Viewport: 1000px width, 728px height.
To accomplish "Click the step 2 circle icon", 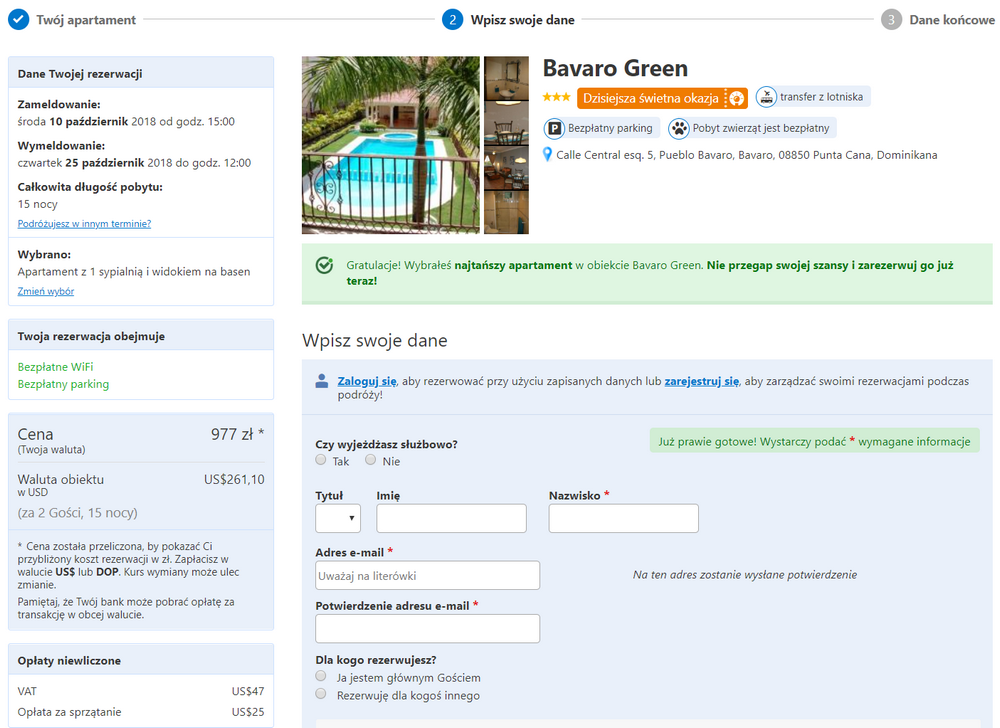I will click(452, 20).
